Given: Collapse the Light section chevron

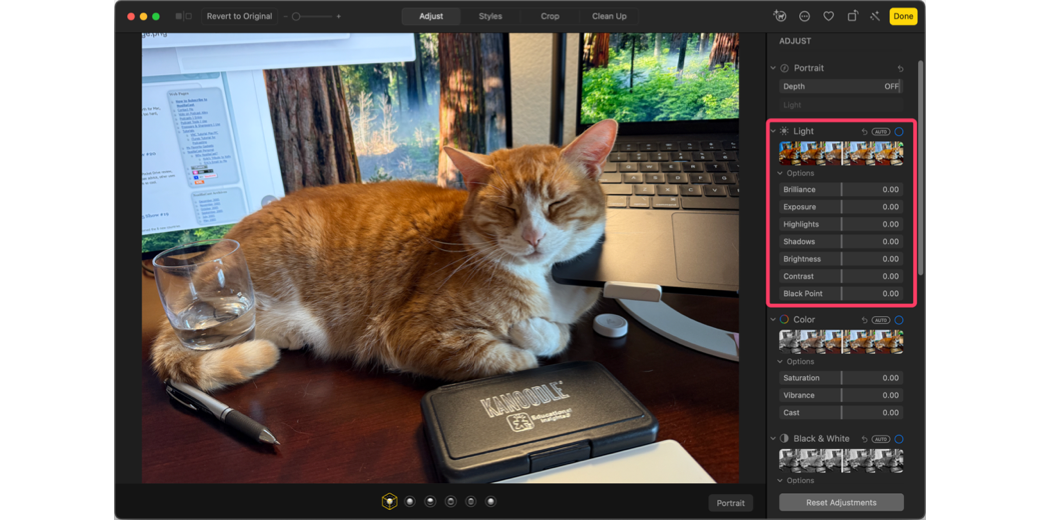Looking at the screenshot, I should click(x=773, y=132).
